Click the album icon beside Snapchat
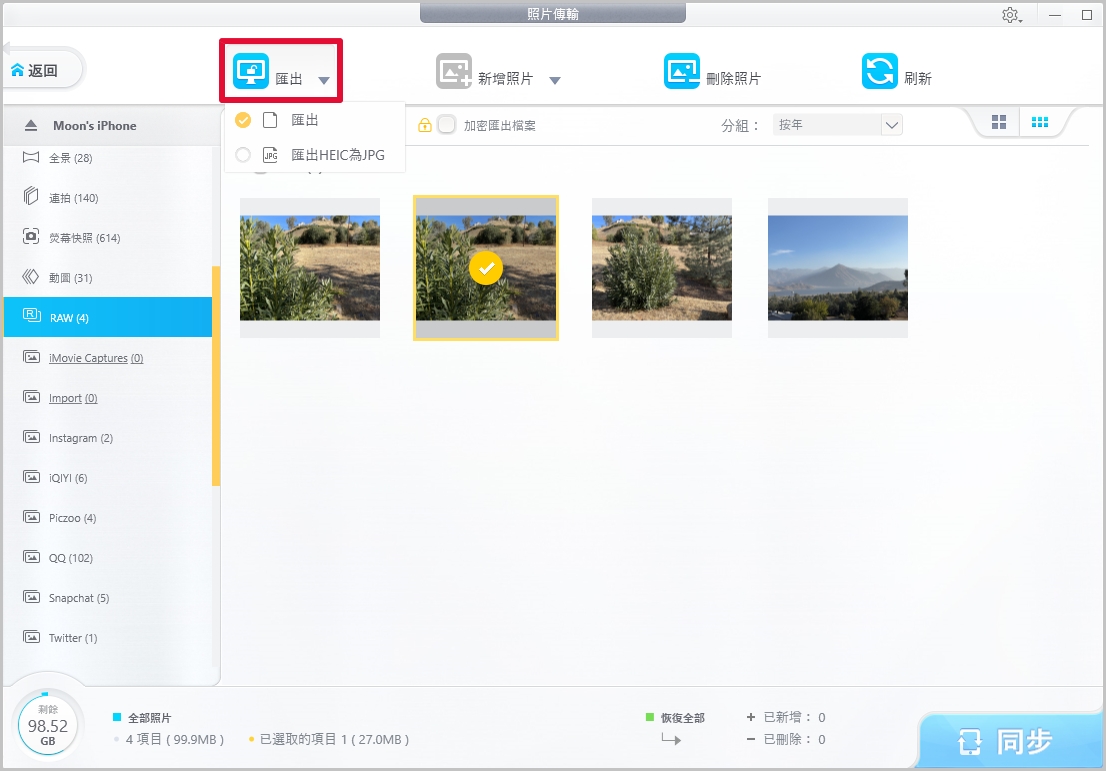The width and height of the screenshot is (1106, 771). pos(32,597)
